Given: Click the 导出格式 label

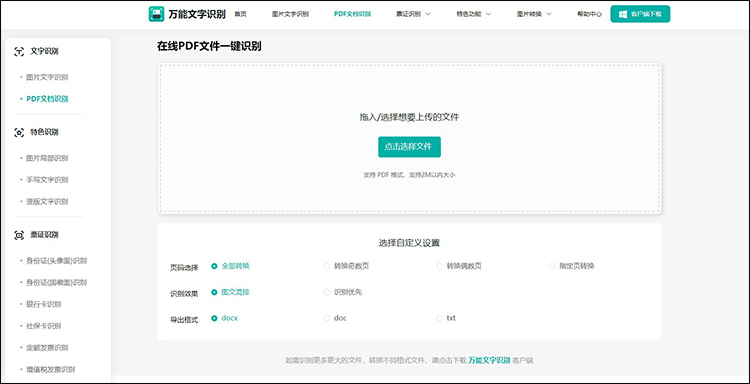Looking at the screenshot, I should [184, 320].
